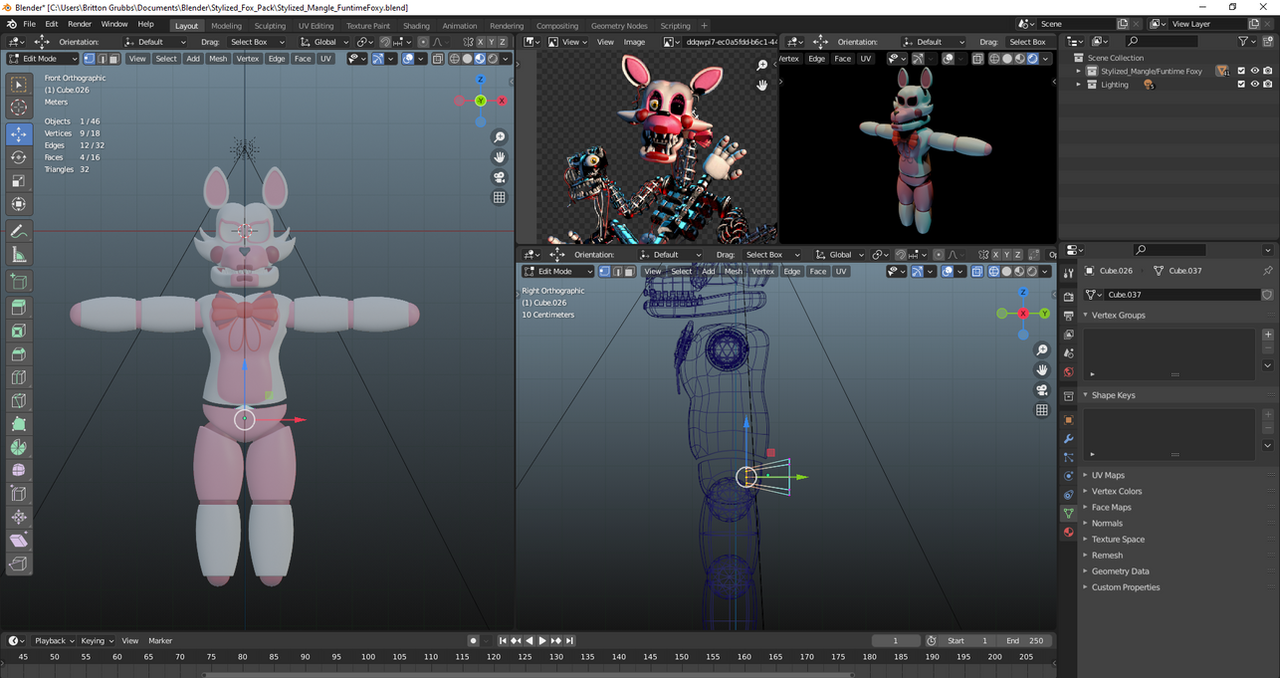
Task: Select the Shear tool
Action: (x=19, y=541)
